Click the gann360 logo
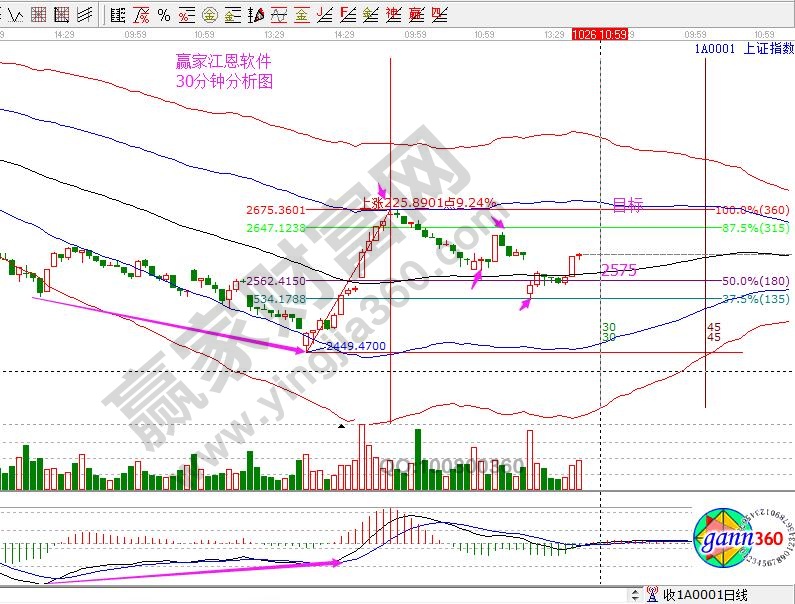Image resolution: width=795 pixels, height=604 pixels. (741, 540)
